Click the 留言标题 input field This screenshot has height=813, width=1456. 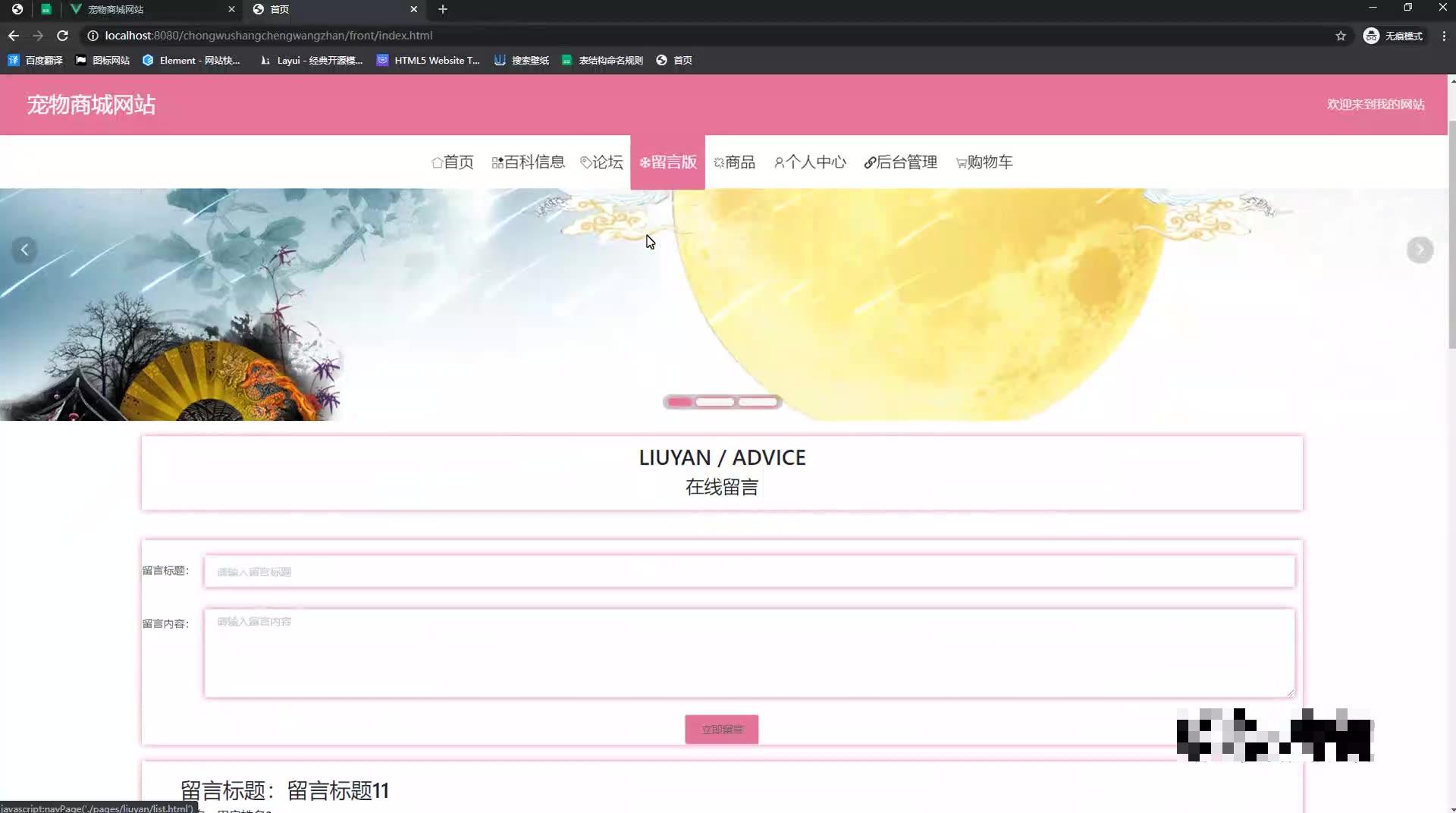point(749,572)
